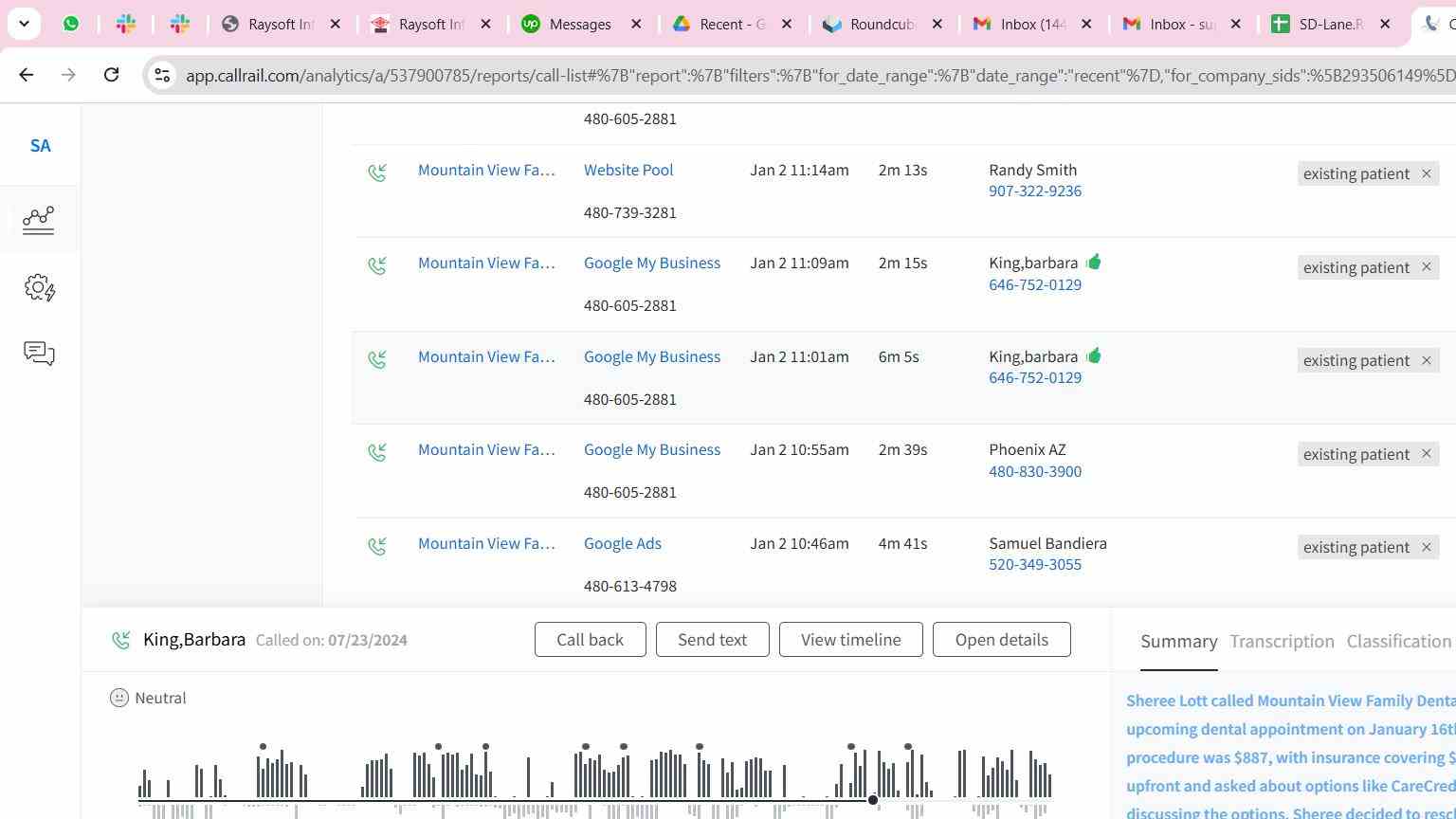Viewport: 1456px width, 819px height.
Task: Click thumbs-up icon on 11:01am King,barbara call
Action: tap(1094, 355)
